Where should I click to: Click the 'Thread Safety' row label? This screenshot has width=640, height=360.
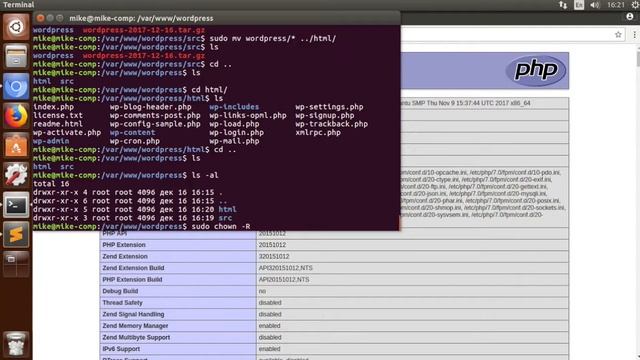pos(122,302)
